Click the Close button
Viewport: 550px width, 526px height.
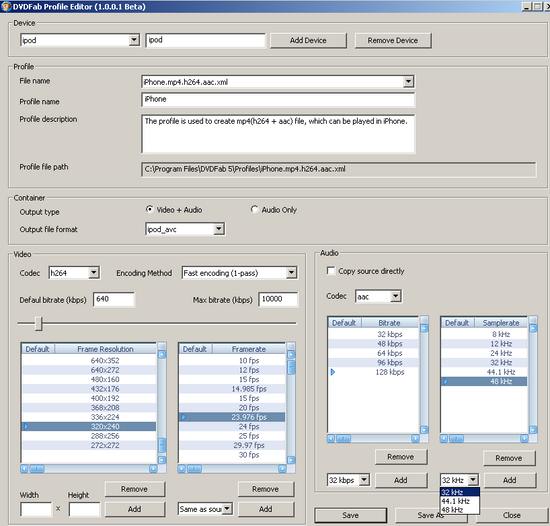tap(511, 515)
